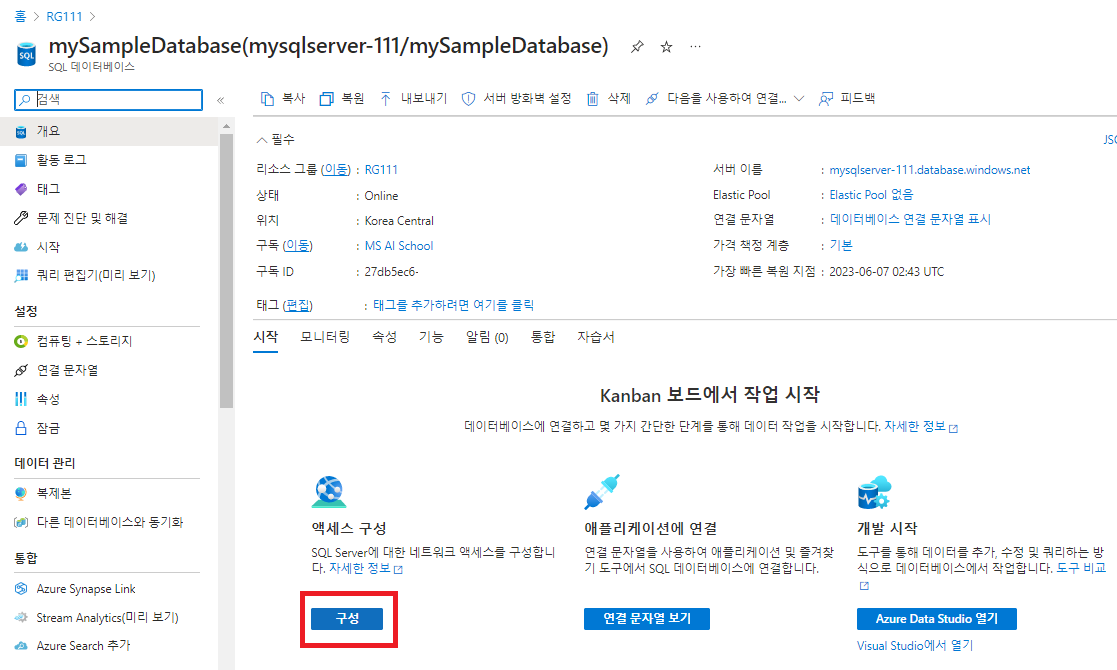Collapse the sidebar with double chevron
The image size is (1117, 670).
221,100
